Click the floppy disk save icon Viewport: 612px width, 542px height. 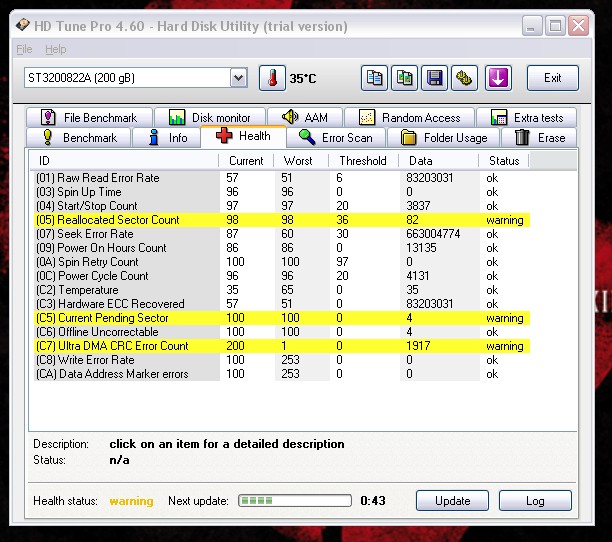coord(434,78)
